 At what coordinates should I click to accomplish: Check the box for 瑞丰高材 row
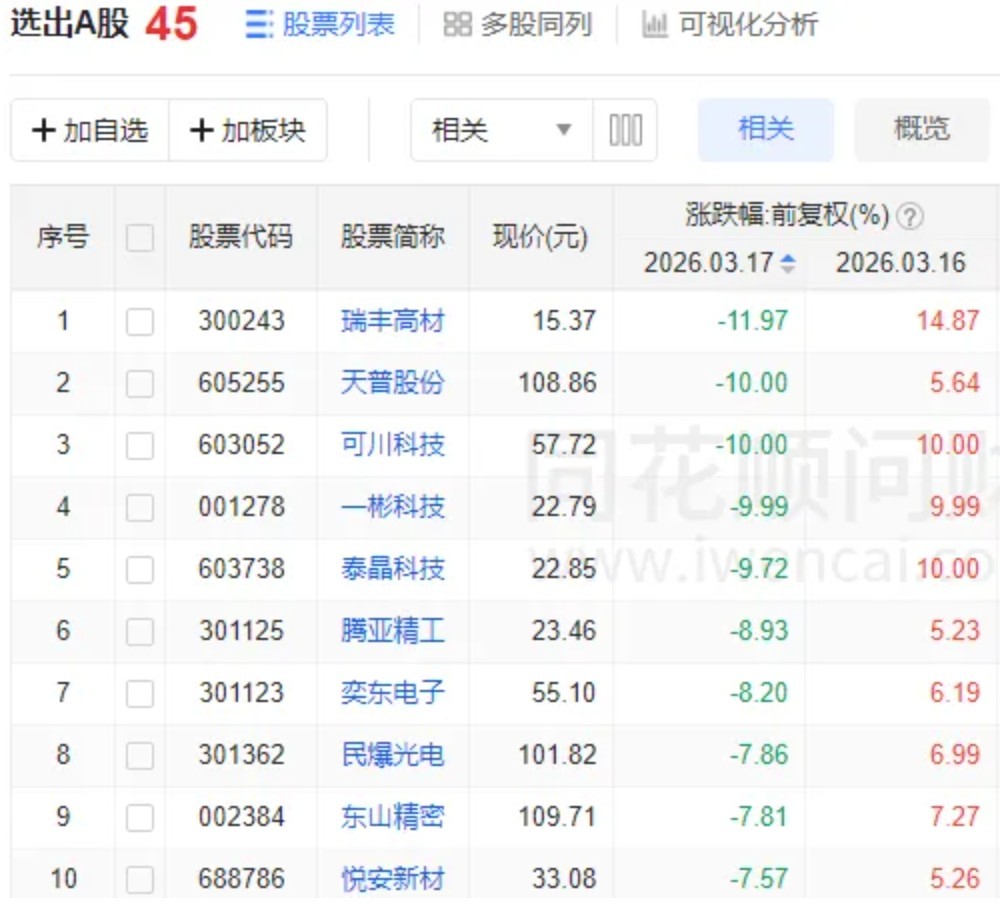tap(140, 322)
